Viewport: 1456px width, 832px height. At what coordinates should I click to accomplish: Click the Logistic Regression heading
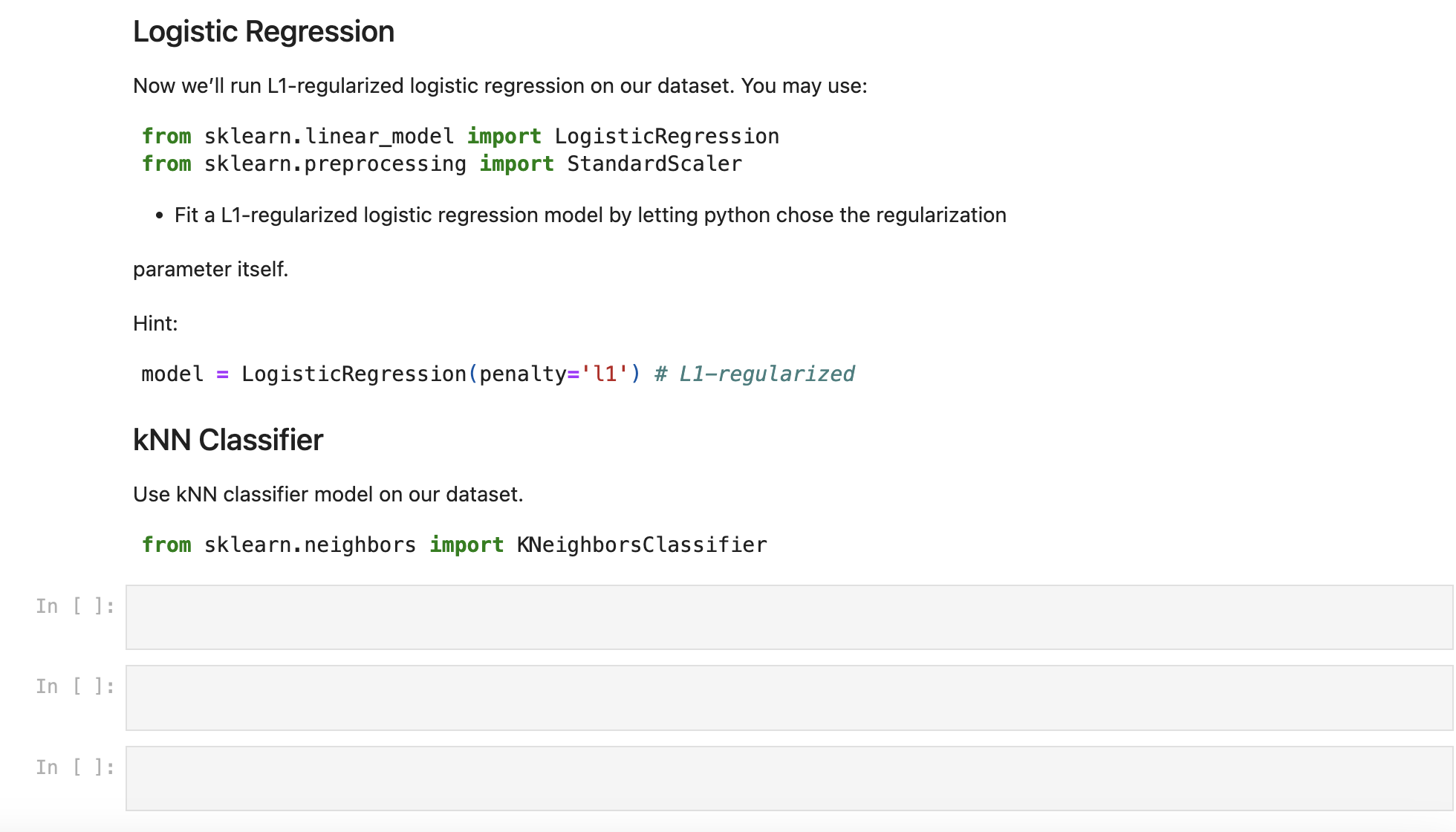[264, 32]
